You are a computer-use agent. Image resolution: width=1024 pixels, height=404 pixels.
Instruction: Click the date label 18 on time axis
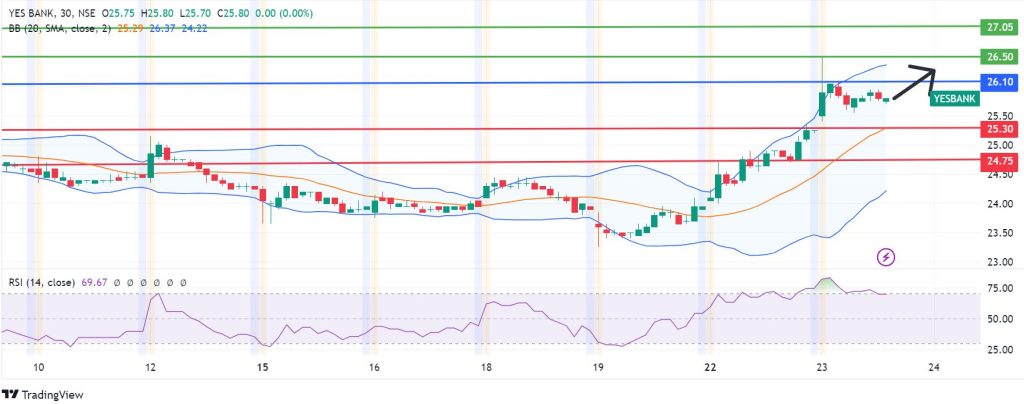(486, 367)
